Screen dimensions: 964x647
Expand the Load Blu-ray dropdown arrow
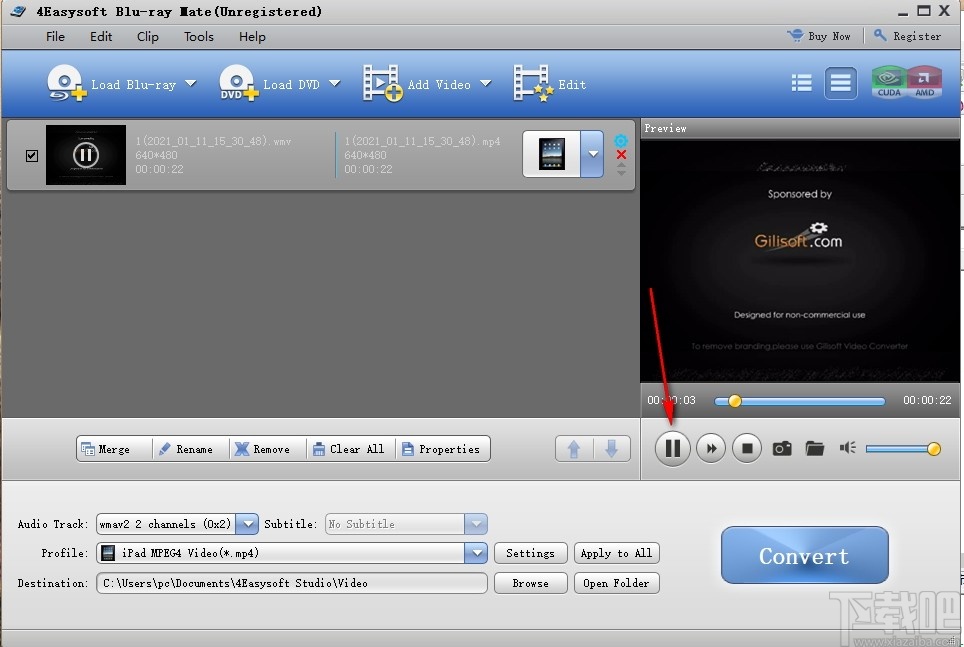click(191, 84)
